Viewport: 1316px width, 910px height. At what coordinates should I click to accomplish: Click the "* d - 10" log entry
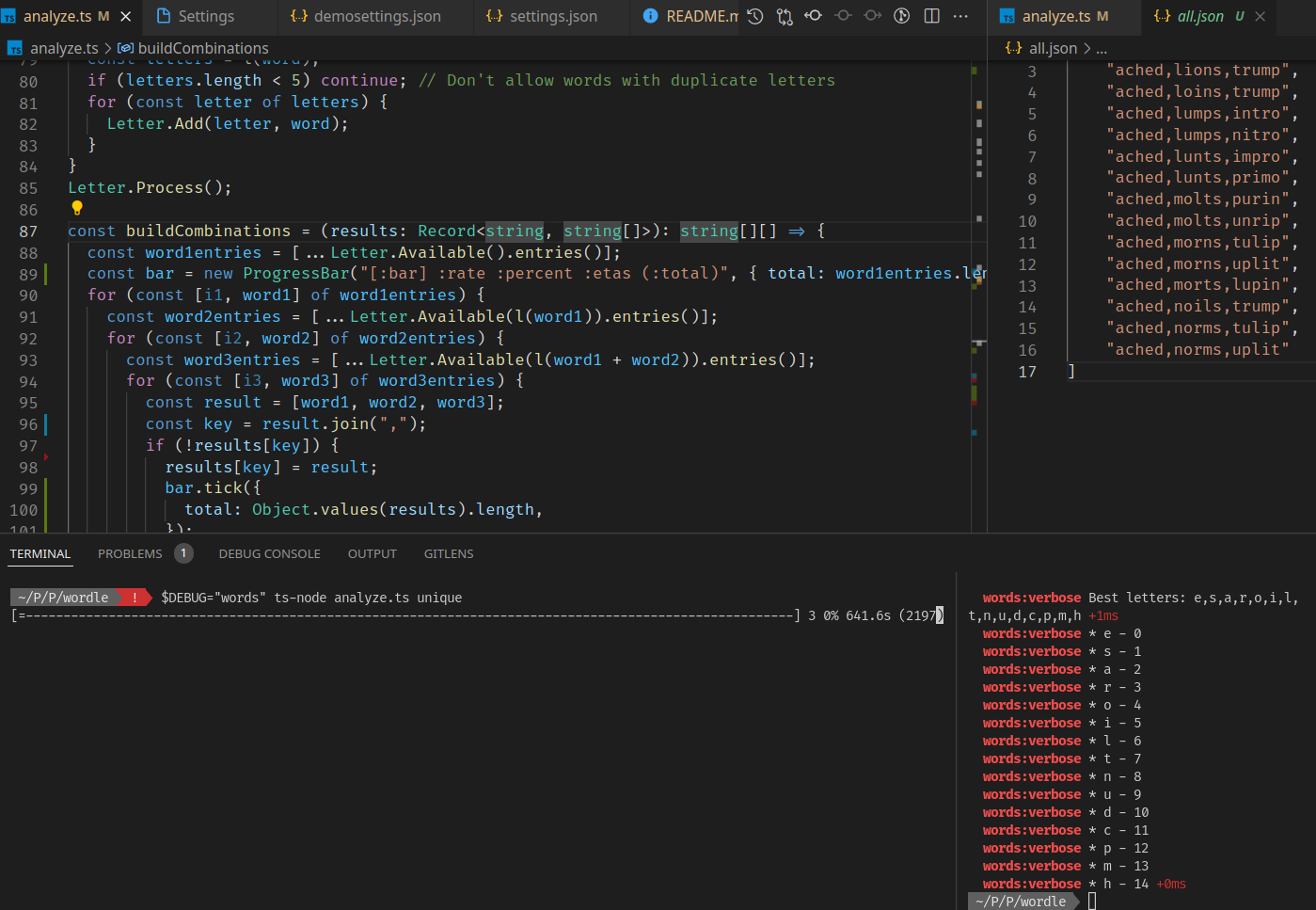tap(1118, 812)
